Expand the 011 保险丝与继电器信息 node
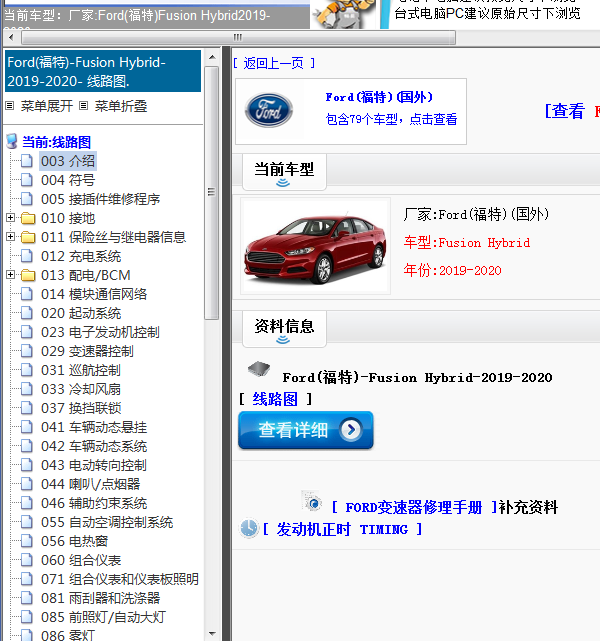 (x=11, y=237)
